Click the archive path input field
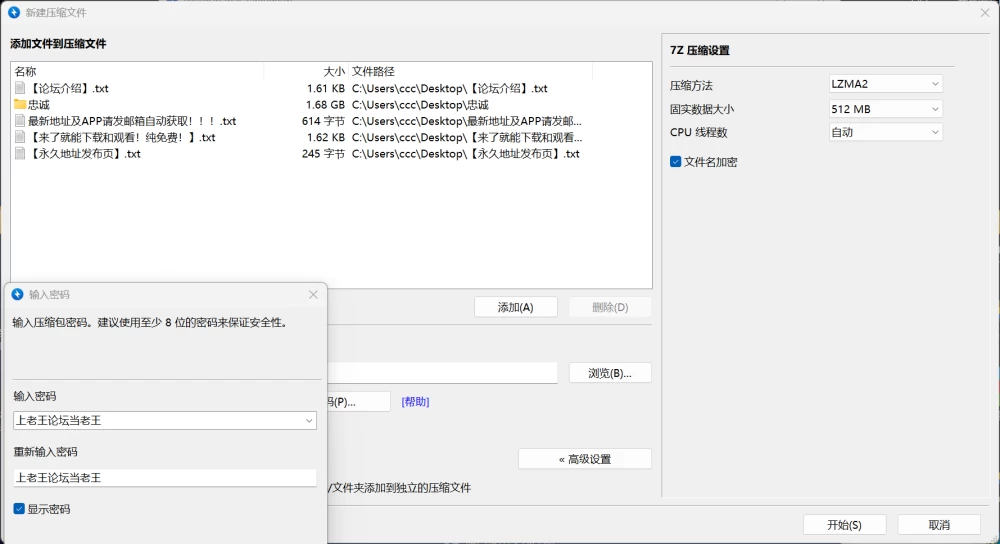This screenshot has height=544, width=1000. point(443,373)
